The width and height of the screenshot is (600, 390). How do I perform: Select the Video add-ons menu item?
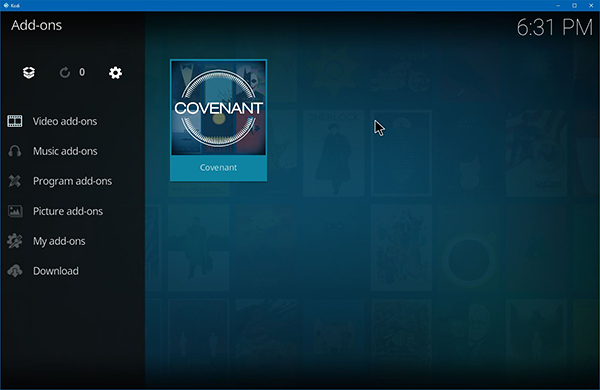[72, 121]
